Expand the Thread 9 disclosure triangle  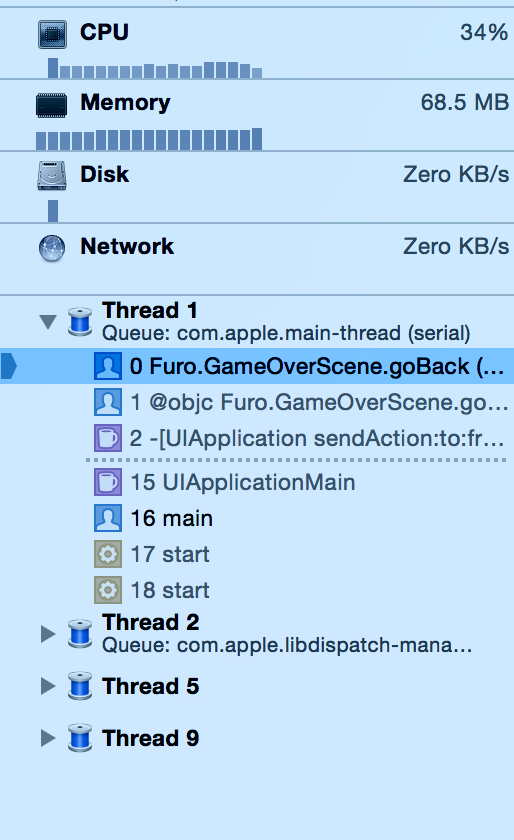(x=48, y=738)
